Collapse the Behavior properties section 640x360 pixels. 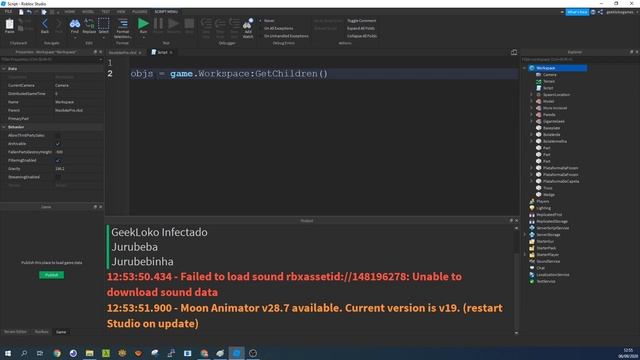tap(4, 127)
